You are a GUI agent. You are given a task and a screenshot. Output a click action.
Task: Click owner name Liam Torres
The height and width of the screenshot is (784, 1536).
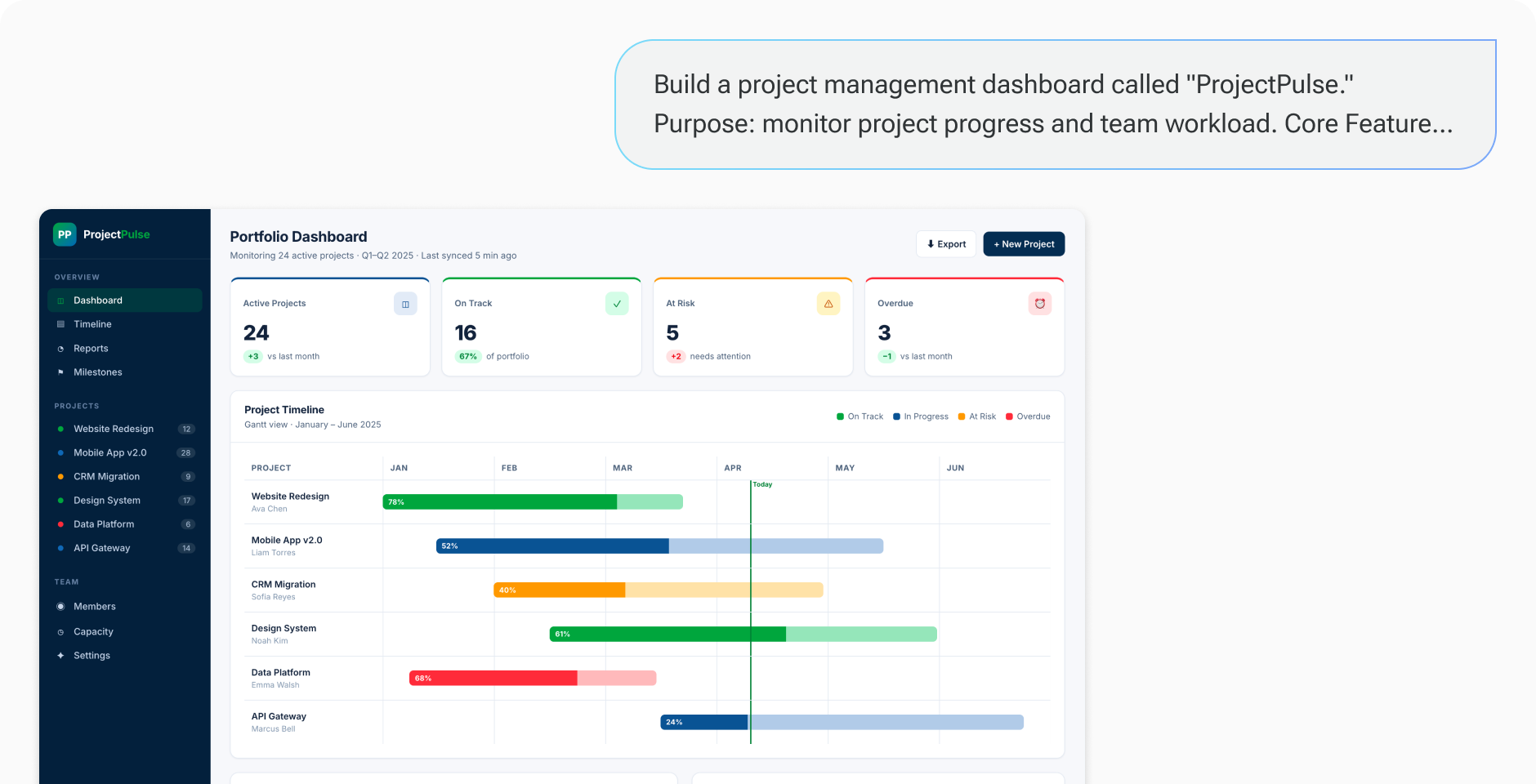tap(274, 553)
